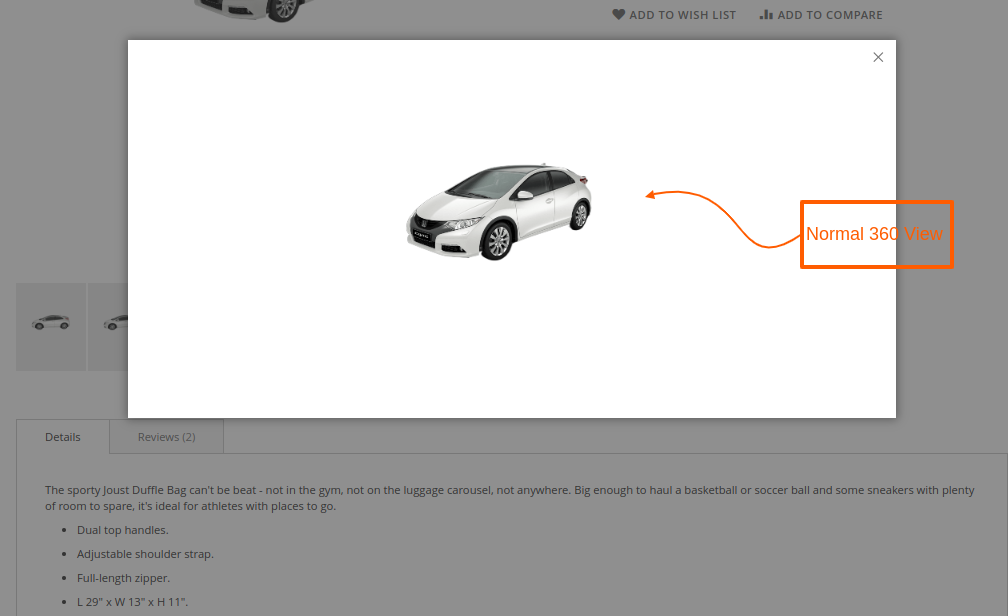Click the small car image above the modal
Image resolution: width=1008 pixels, height=616 pixels.
coord(253,10)
